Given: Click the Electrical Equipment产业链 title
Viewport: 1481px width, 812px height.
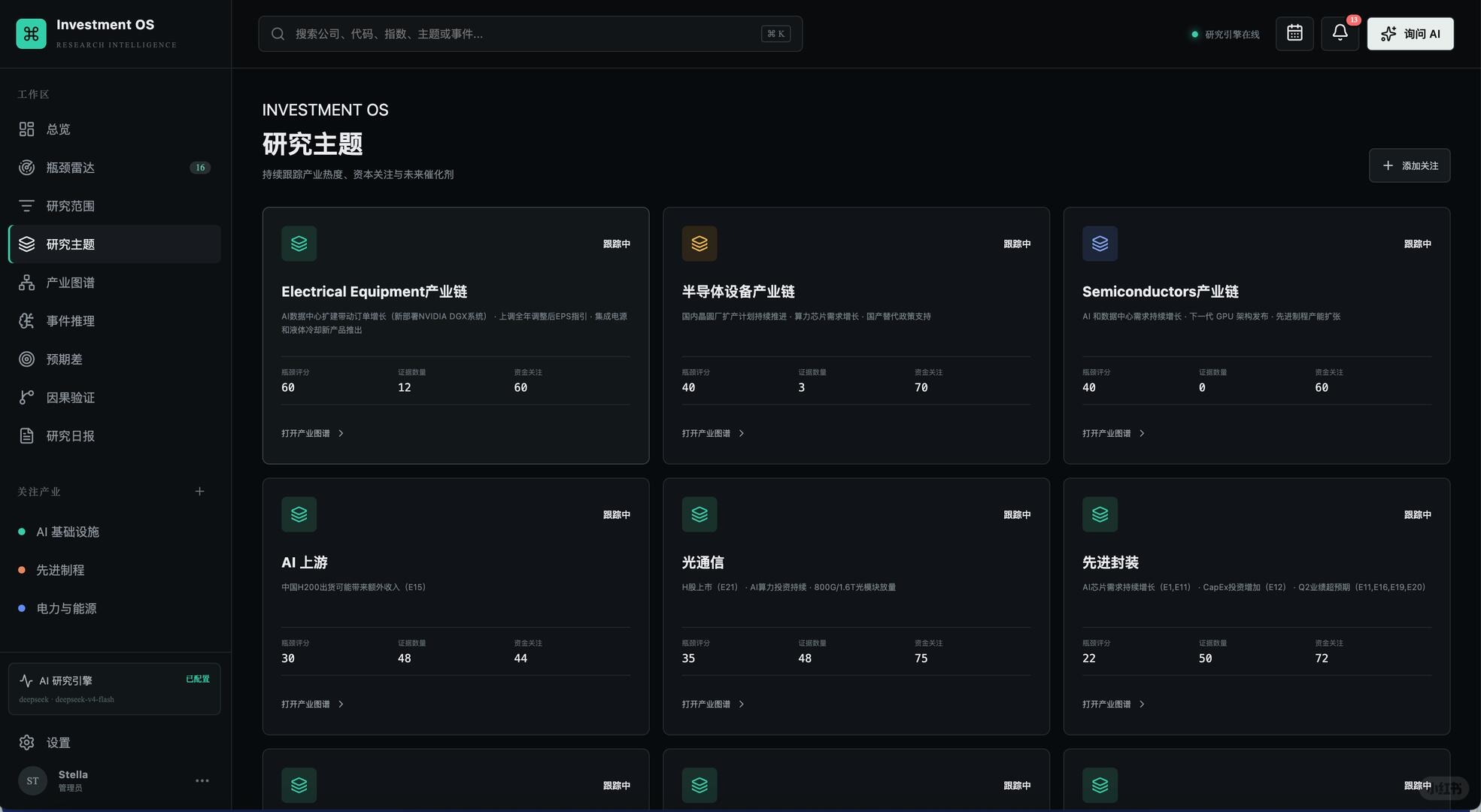Looking at the screenshot, I should pyautogui.click(x=375, y=292).
